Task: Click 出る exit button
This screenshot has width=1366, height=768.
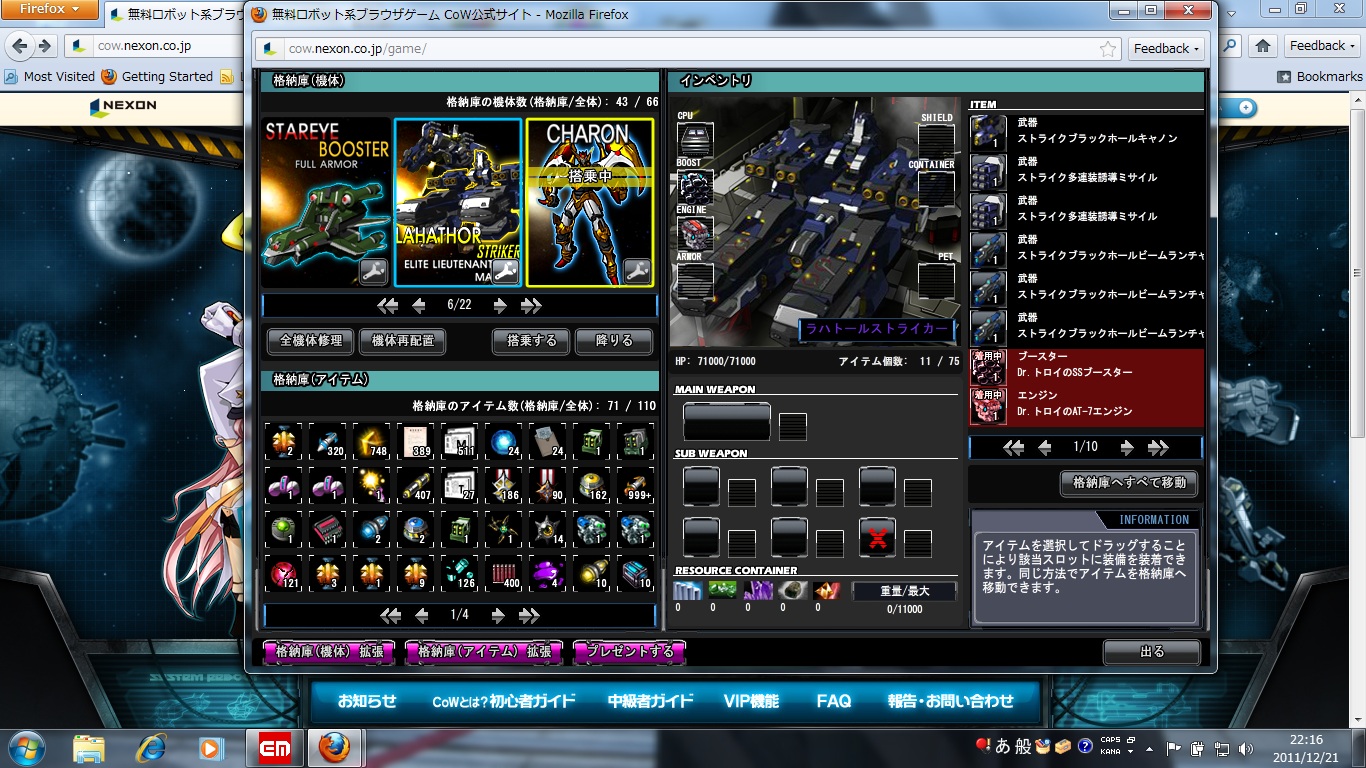Action: (1152, 652)
